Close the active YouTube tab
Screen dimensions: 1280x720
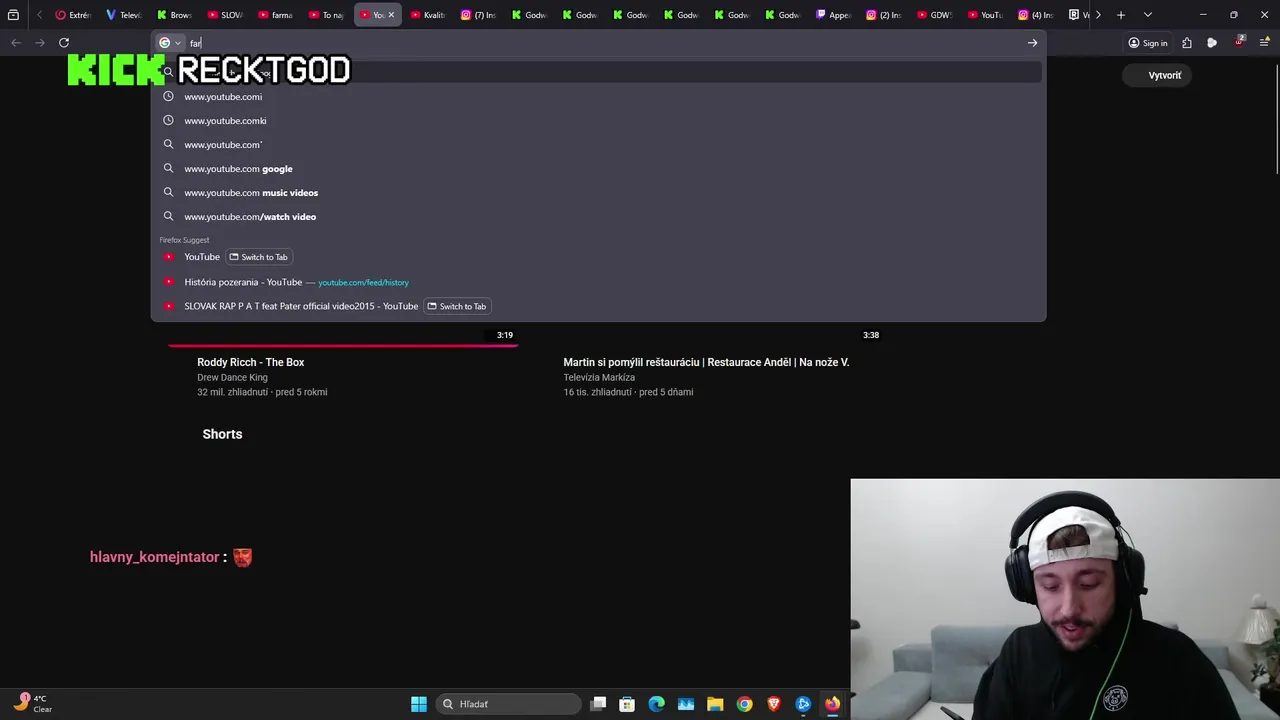(x=391, y=15)
